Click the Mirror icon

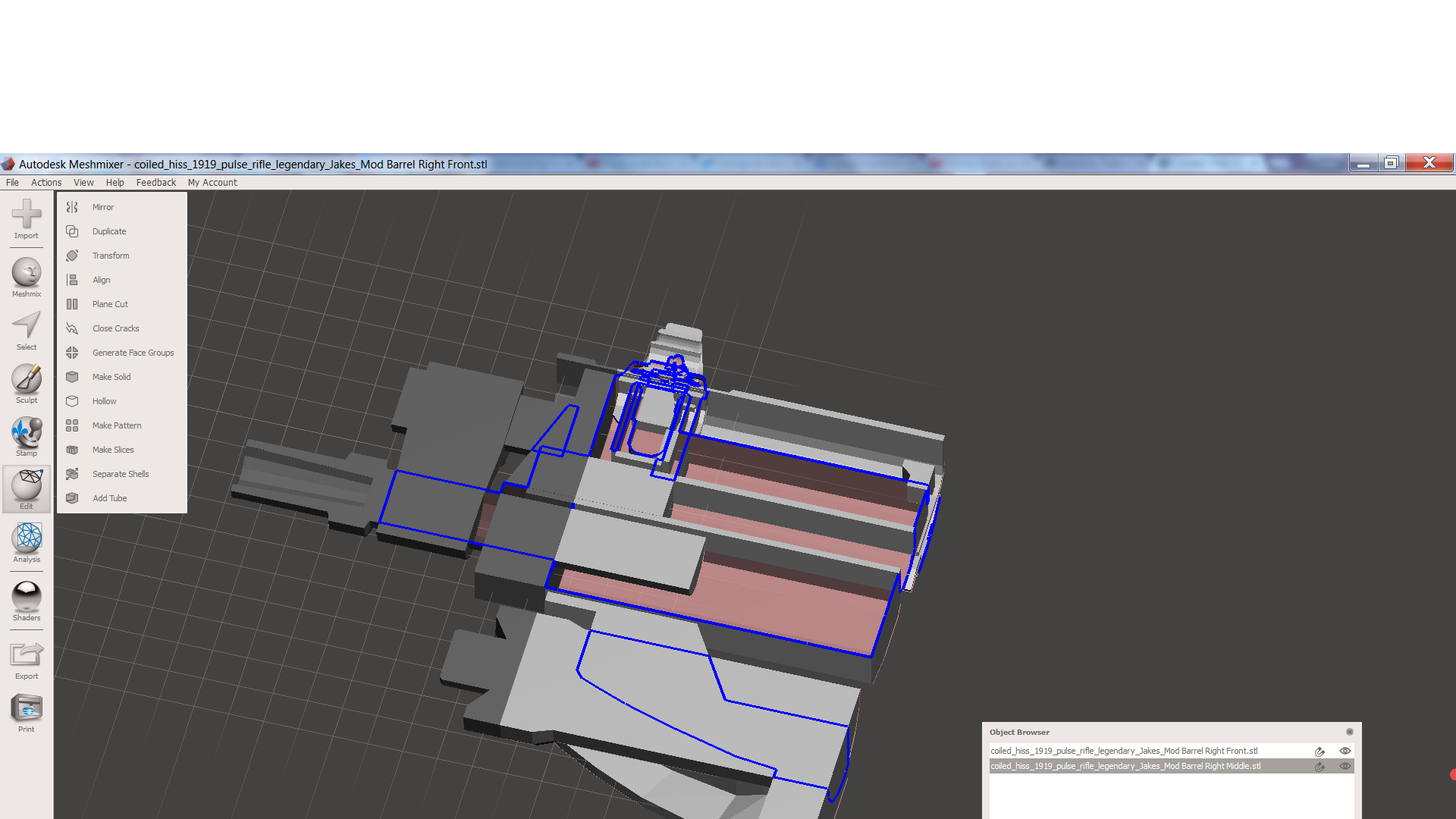pyautogui.click(x=72, y=207)
